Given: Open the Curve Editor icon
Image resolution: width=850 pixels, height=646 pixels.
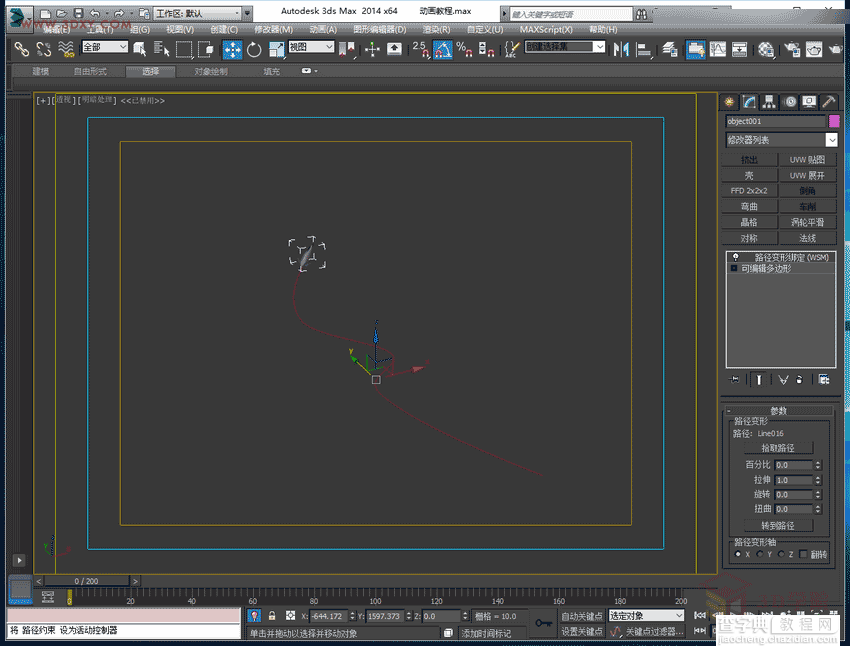Looking at the screenshot, I should [x=718, y=49].
